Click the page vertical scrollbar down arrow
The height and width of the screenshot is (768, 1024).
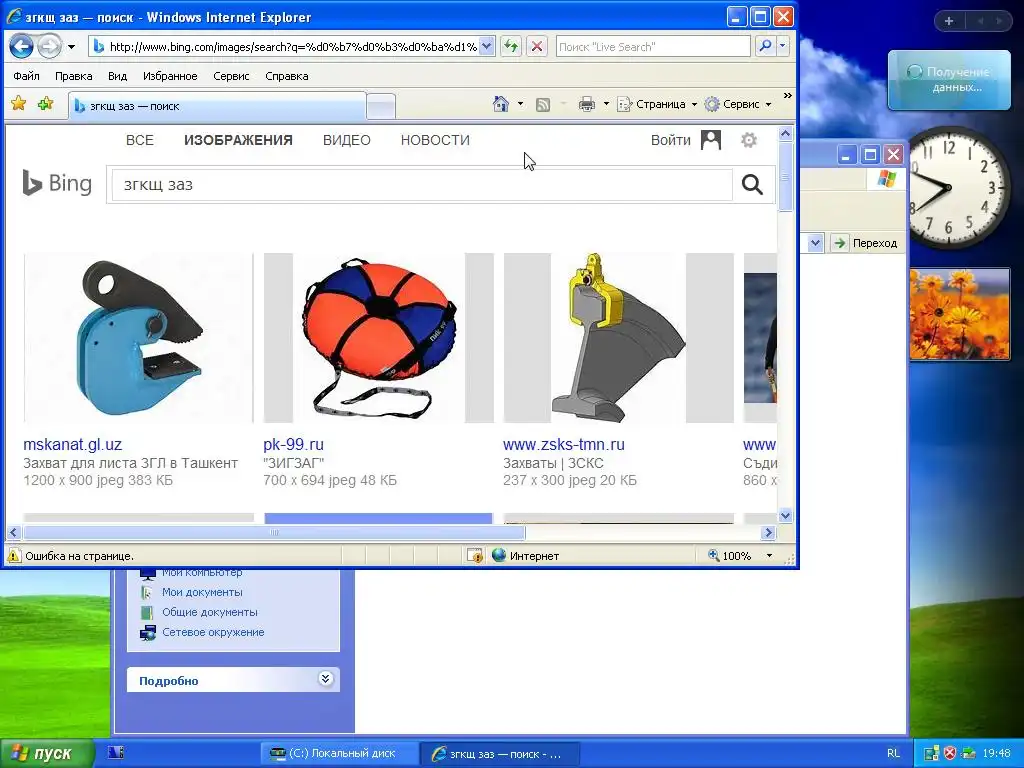tap(786, 515)
